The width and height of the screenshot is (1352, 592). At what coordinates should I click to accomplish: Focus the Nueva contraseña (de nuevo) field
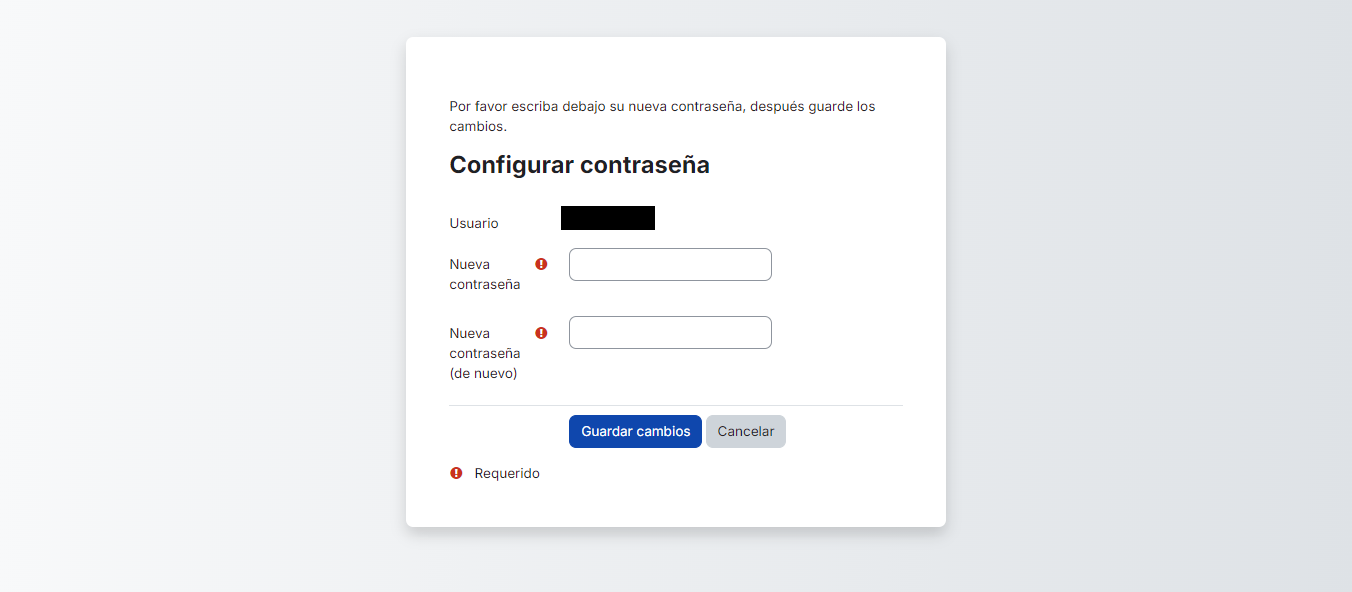pyautogui.click(x=670, y=333)
